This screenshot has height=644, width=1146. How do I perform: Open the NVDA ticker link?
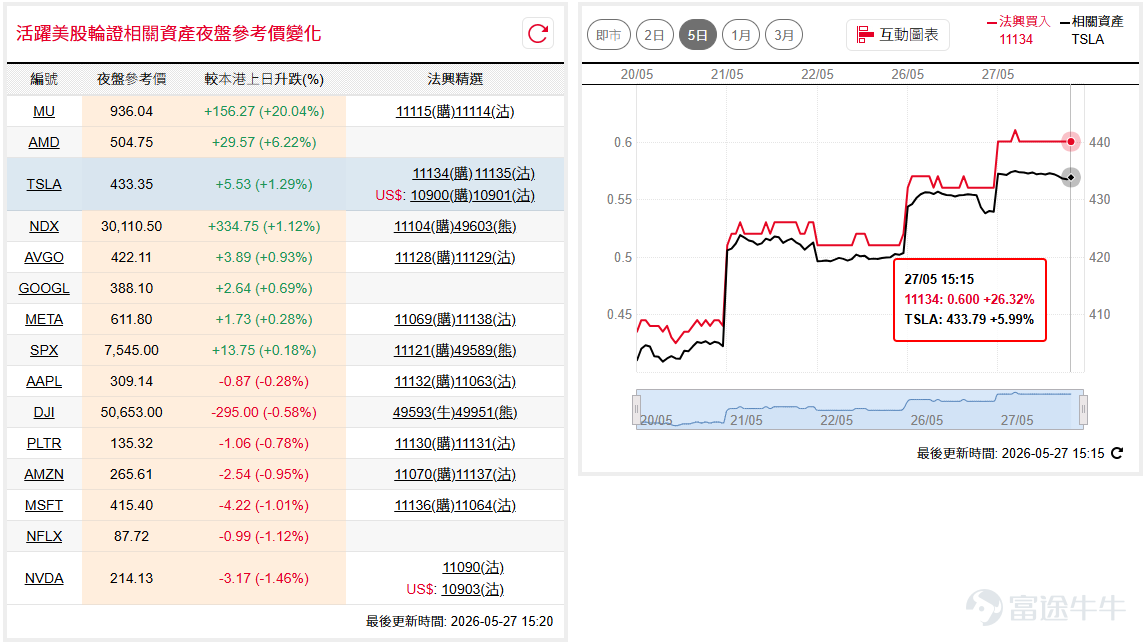[44, 578]
